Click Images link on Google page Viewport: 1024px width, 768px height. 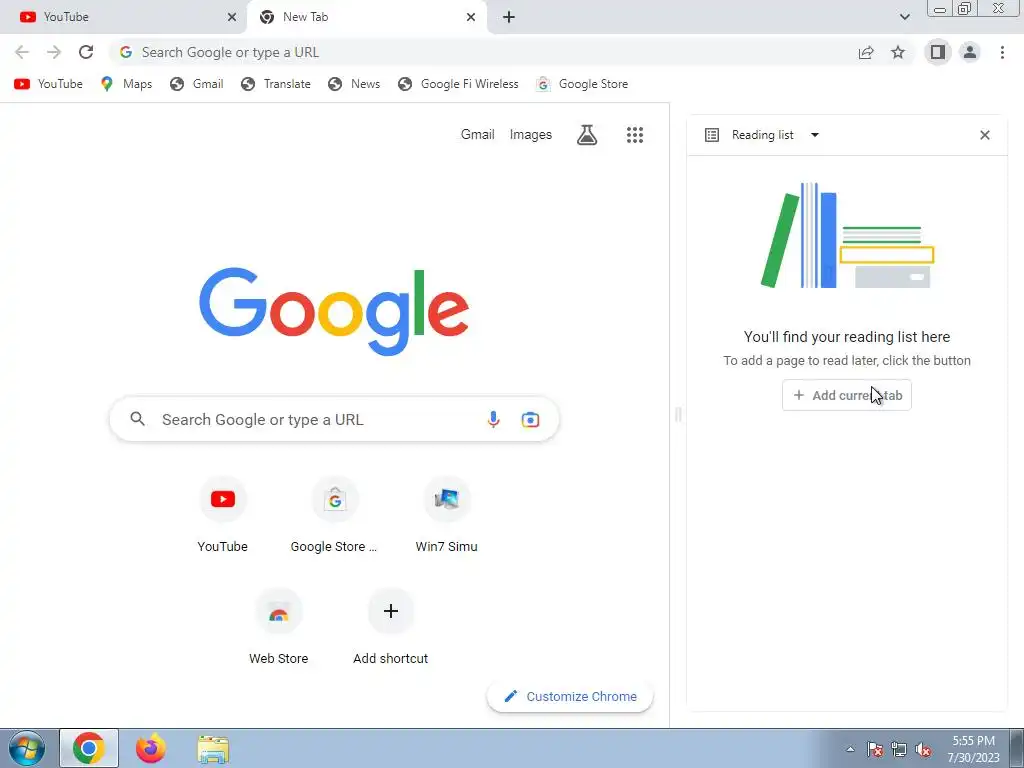tap(530, 135)
